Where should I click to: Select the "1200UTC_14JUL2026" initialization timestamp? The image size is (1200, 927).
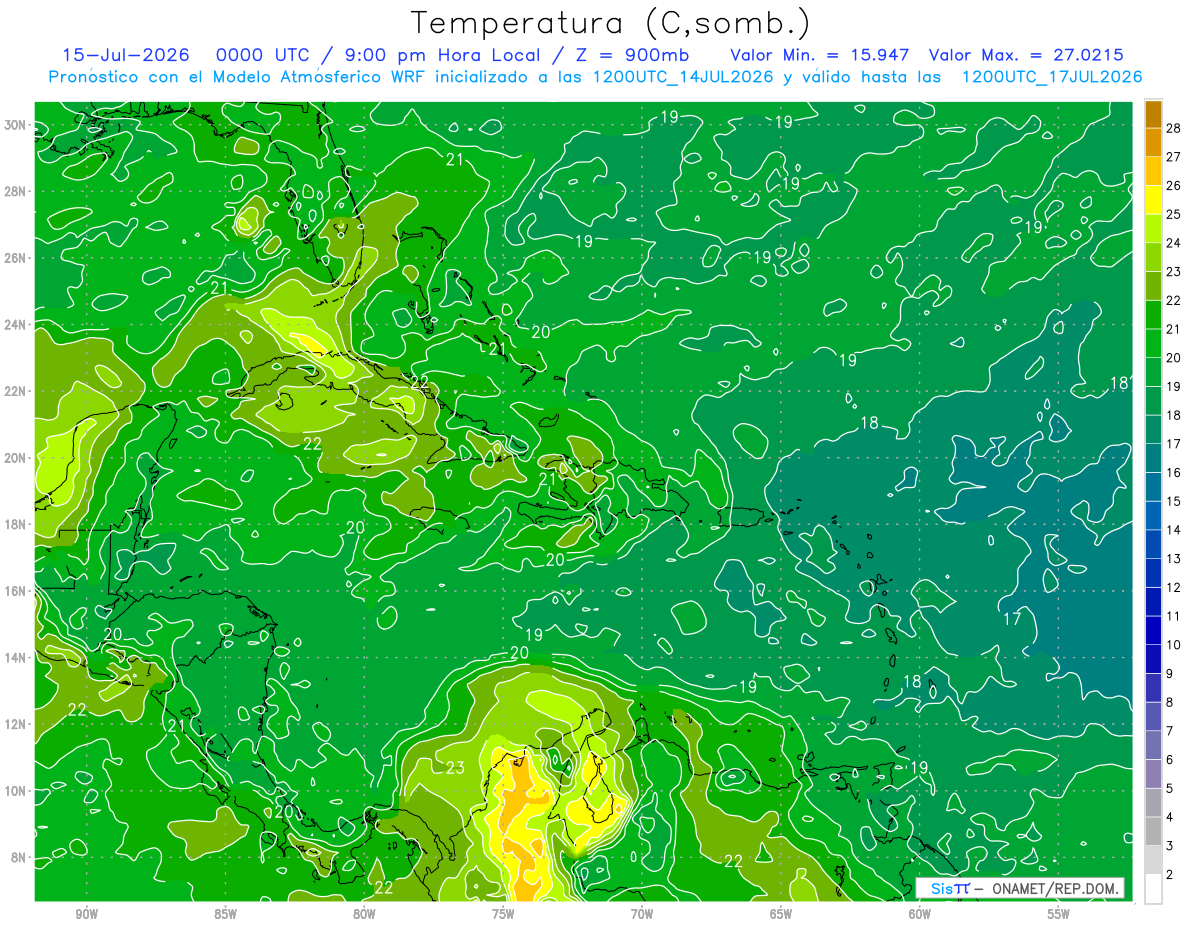point(683,77)
